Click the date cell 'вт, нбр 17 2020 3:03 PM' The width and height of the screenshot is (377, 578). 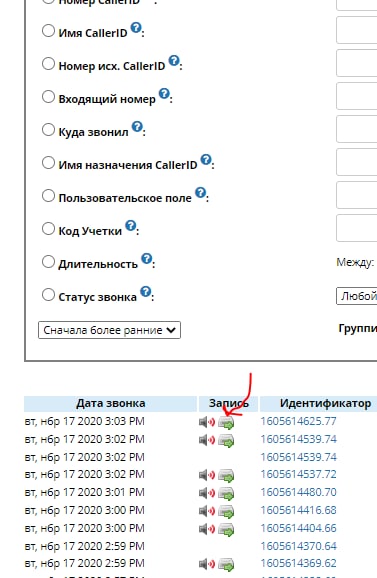pyautogui.click(x=85, y=421)
